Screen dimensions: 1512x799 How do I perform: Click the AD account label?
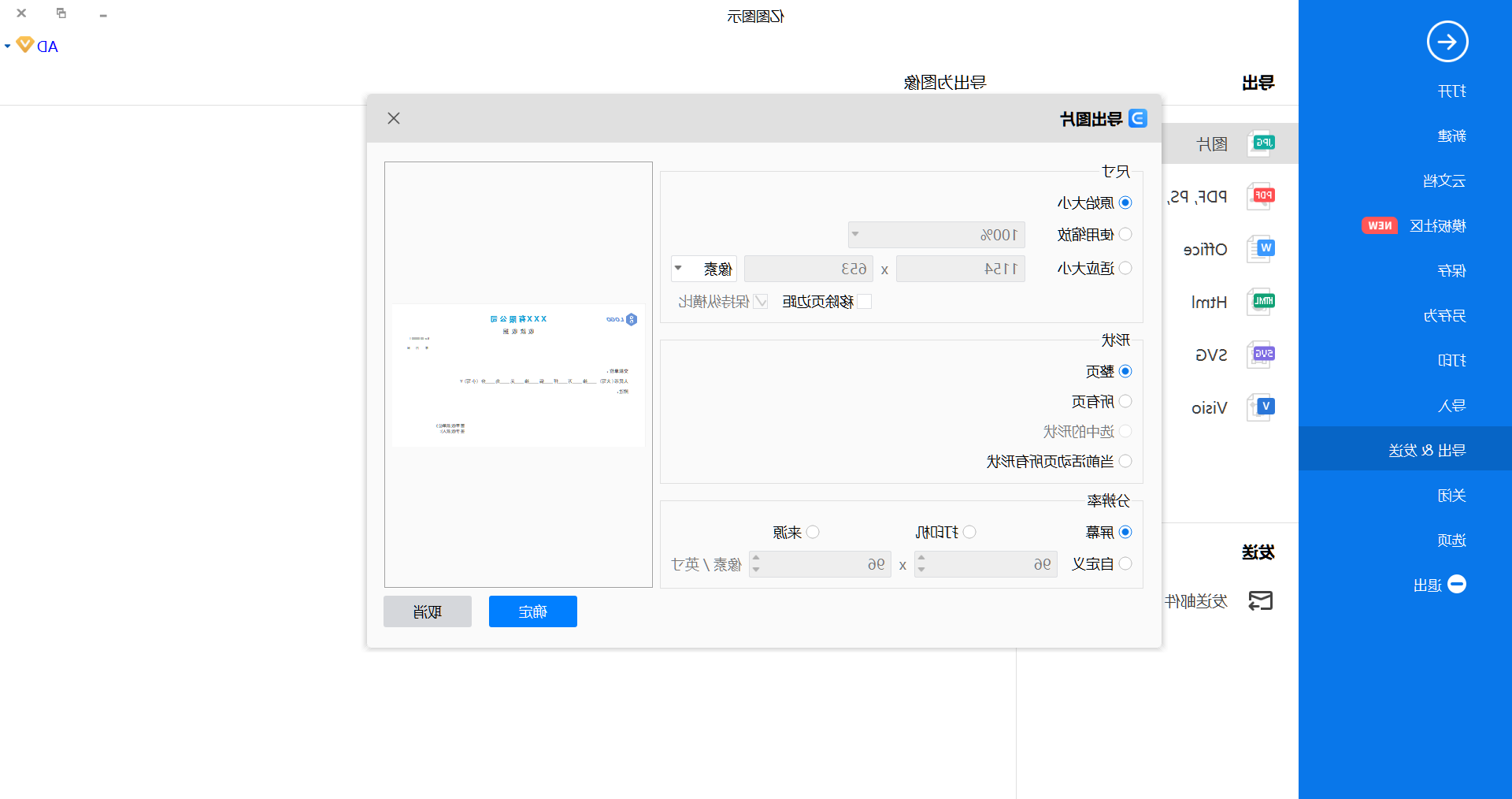[48, 46]
